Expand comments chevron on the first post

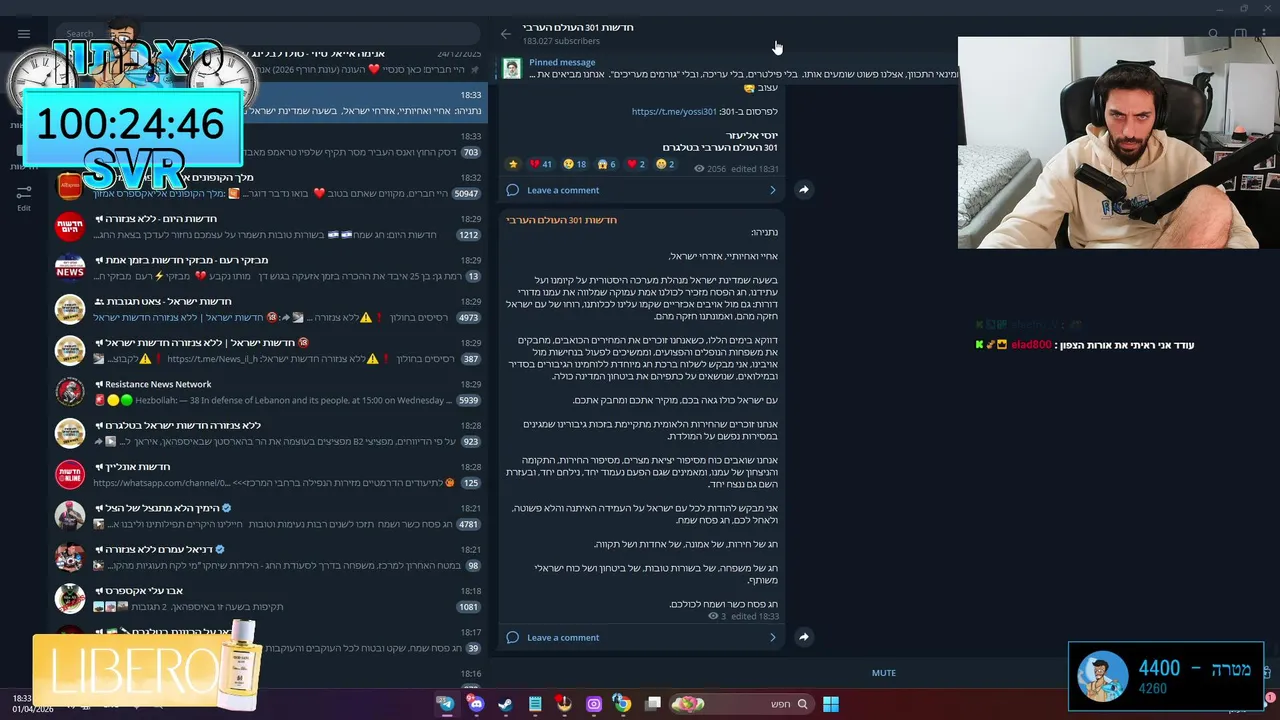[x=772, y=190]
